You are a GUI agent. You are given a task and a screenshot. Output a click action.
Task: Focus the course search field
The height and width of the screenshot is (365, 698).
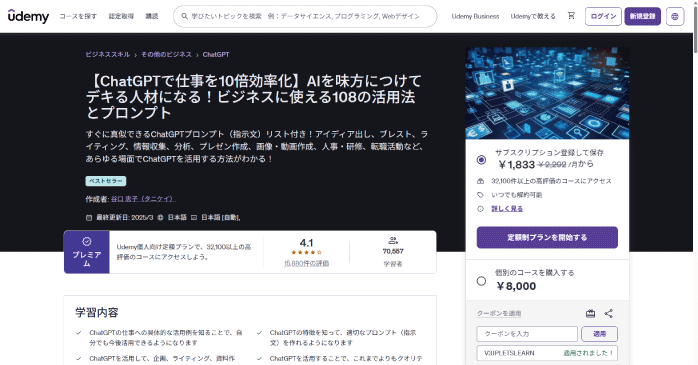tap(305, 16)
